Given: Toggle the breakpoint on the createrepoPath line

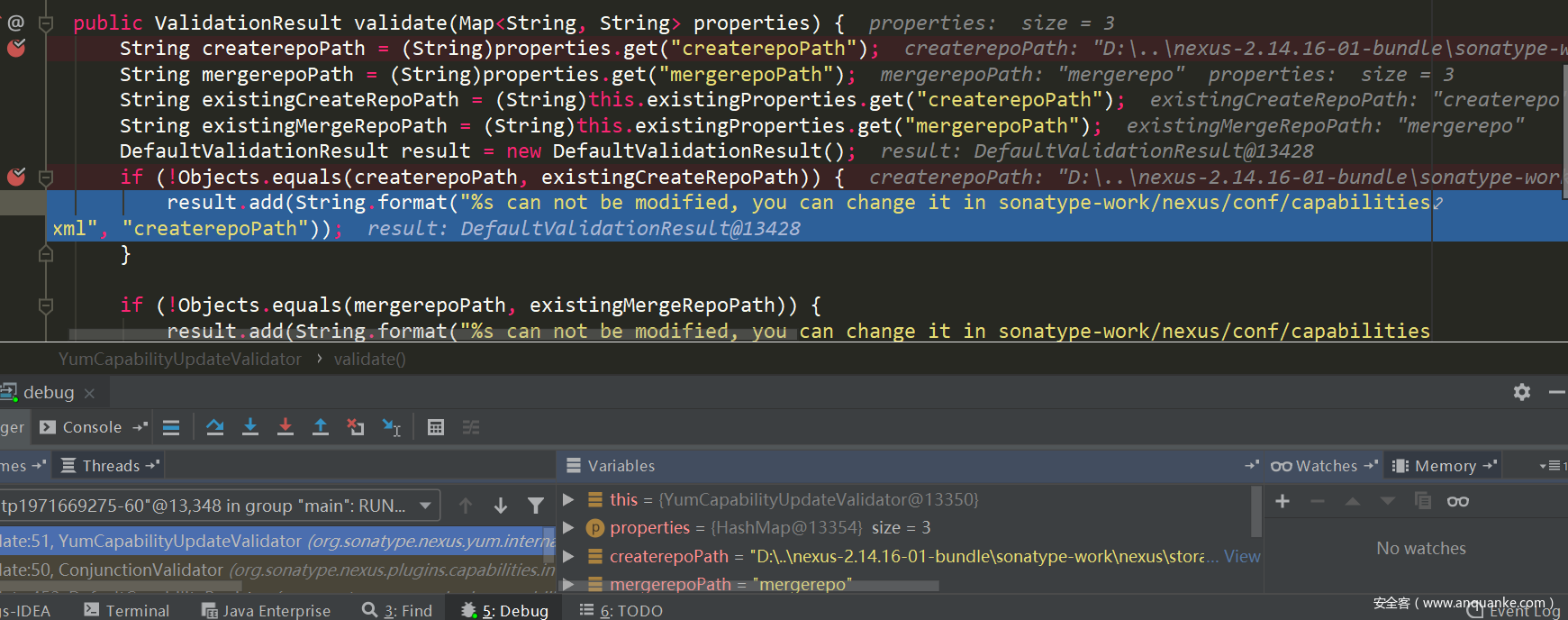Looking at the screenshot, I should click(16, 48).
